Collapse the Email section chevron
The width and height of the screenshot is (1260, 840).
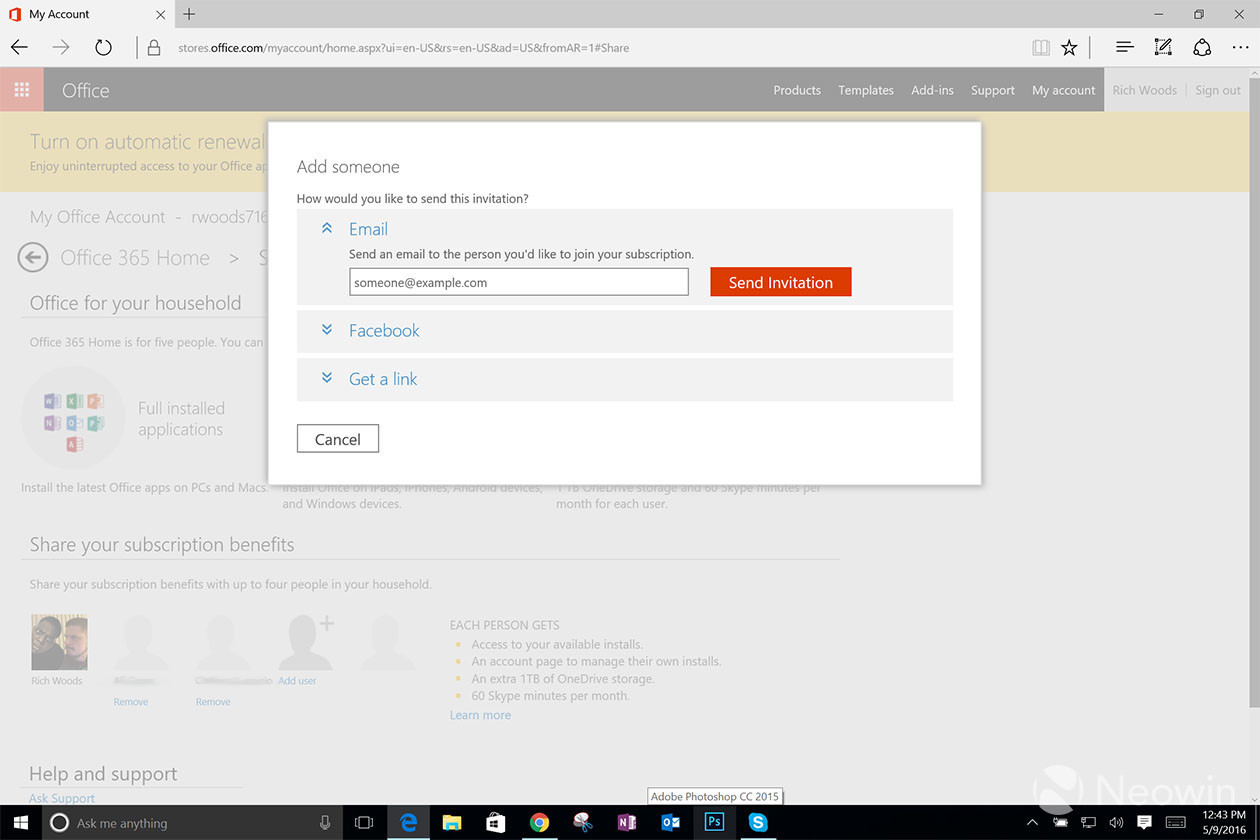coord(326,228)
